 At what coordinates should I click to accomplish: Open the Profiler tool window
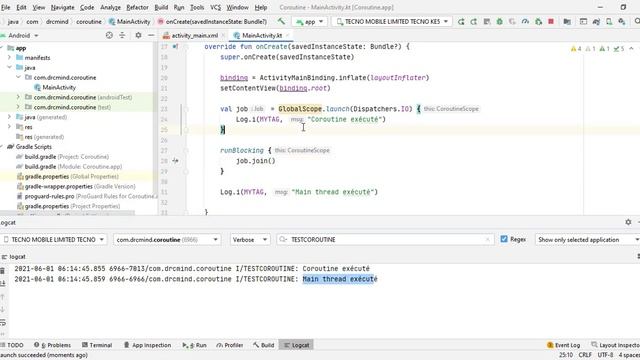(x=230, y=345)
